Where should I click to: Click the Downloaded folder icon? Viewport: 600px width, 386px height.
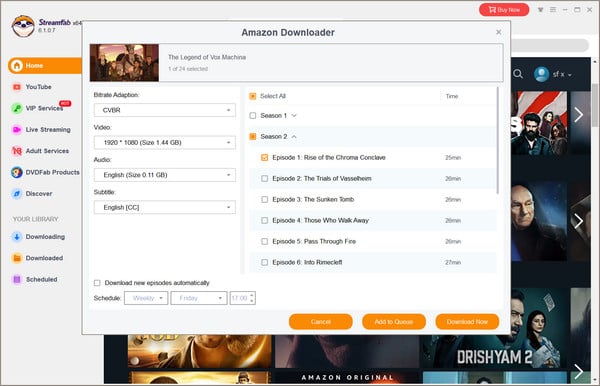pos(16,258)
